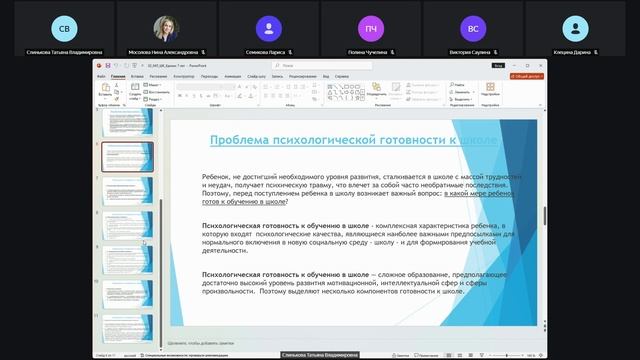This screenshot has width=640, height=360.
Task: Click the Normal view icon in status bar
Action: pyautogui.click(x=449, y=356)
